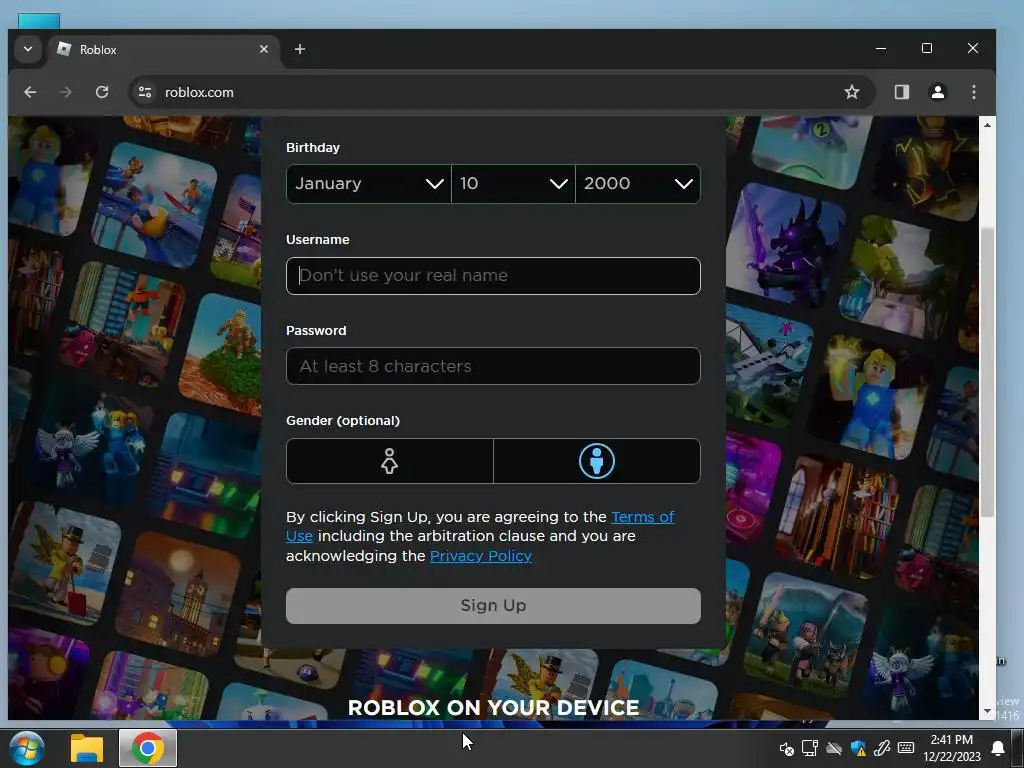Open the Privacy Policy link
Viewport: 1024px width, 768px height.
481,556
